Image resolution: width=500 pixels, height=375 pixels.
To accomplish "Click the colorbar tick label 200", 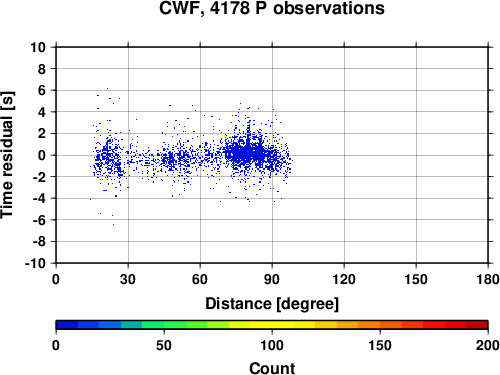I will (488, 345).
